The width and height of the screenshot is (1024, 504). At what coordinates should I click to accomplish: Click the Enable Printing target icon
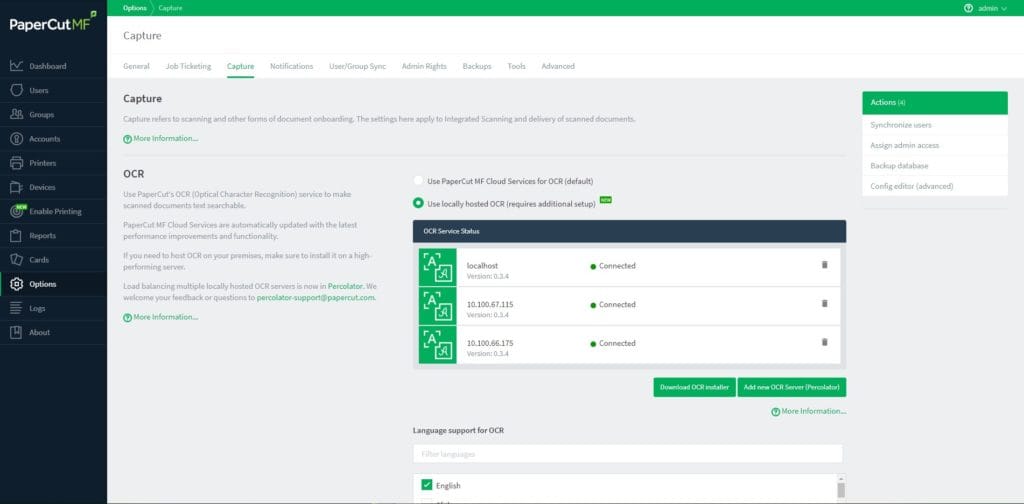pyautogui.click(x=17, y=212)
